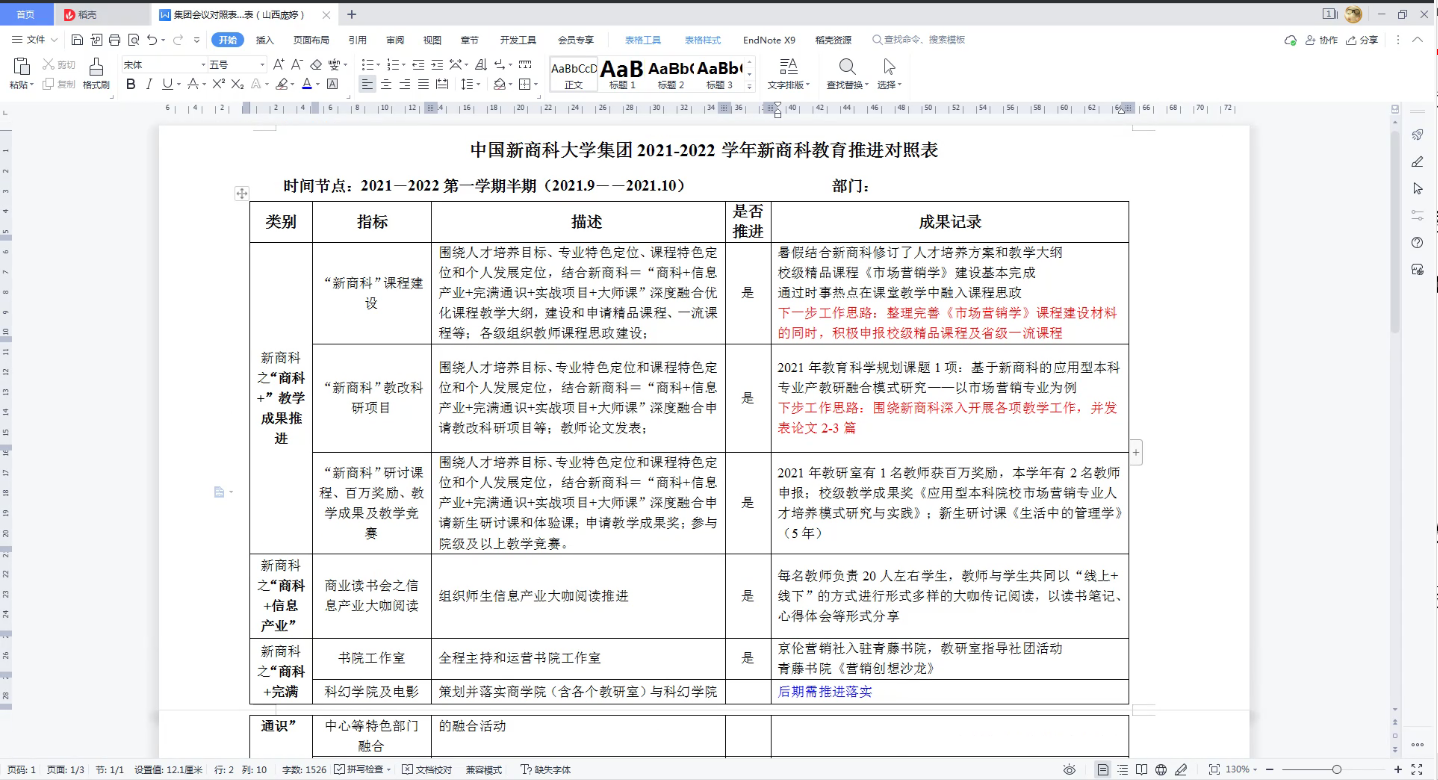
Task: Select the center alignment icon
Action: 386,85
